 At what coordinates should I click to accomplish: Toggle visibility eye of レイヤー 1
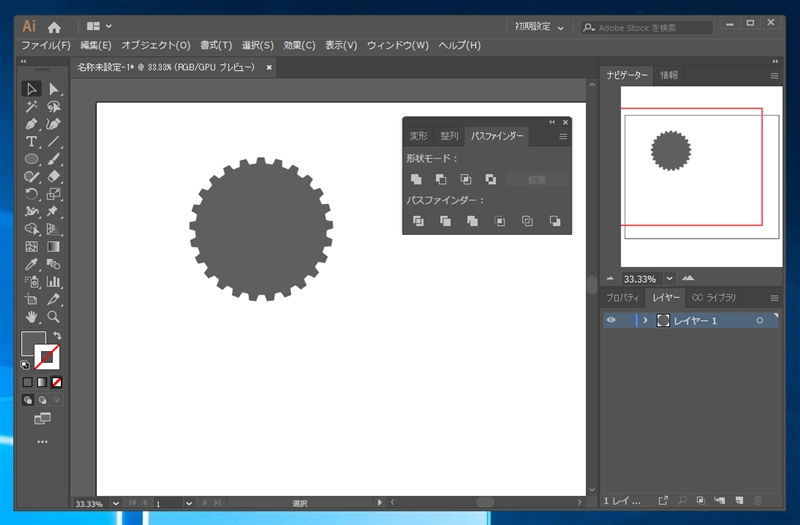click(x=611, y=320)
